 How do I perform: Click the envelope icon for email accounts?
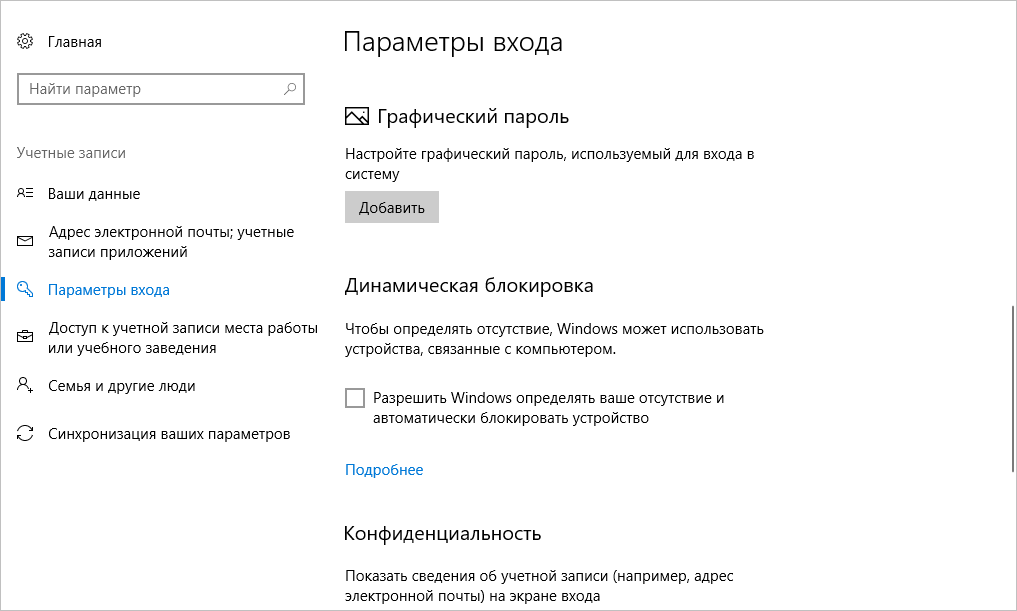click(25, 241)
